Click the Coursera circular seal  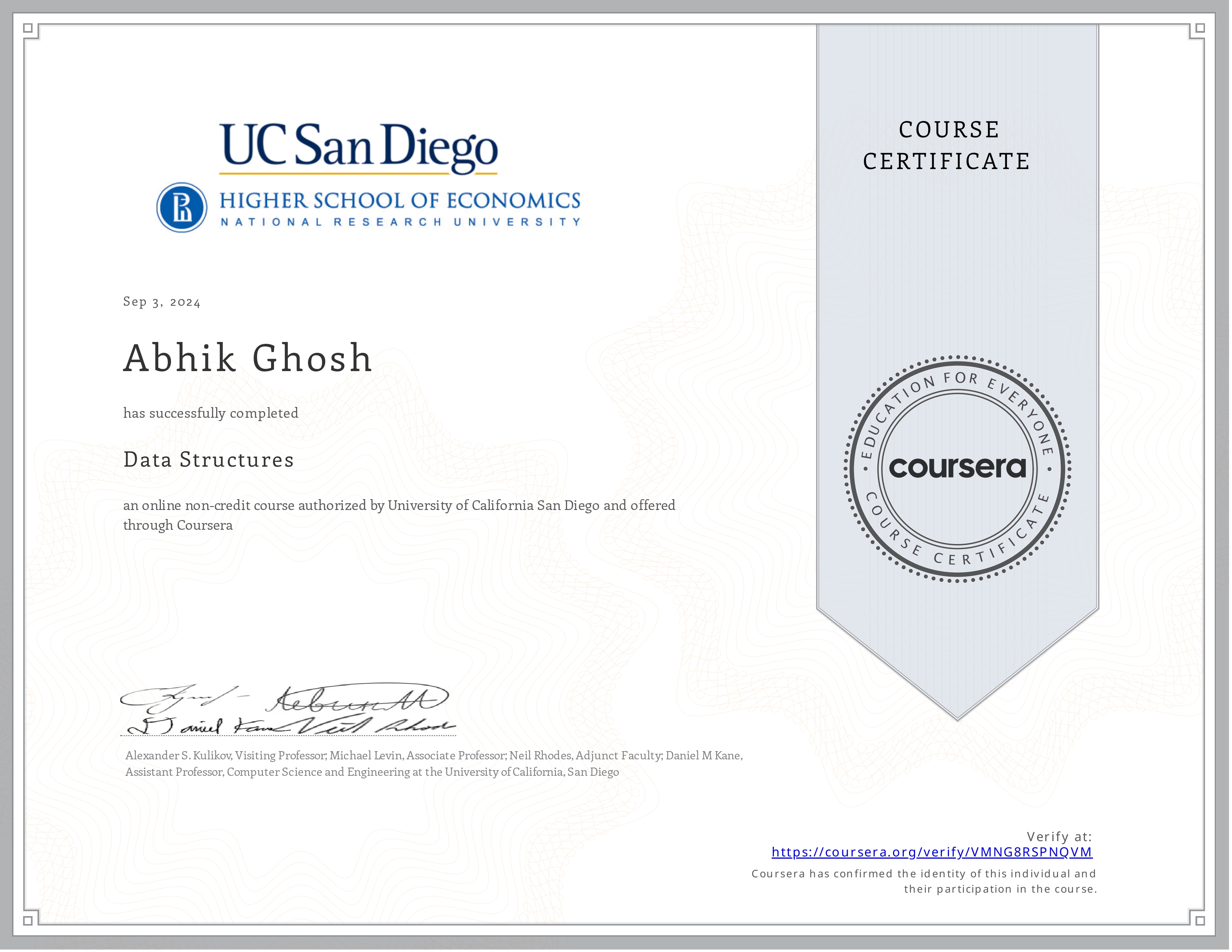coord(957,469)
